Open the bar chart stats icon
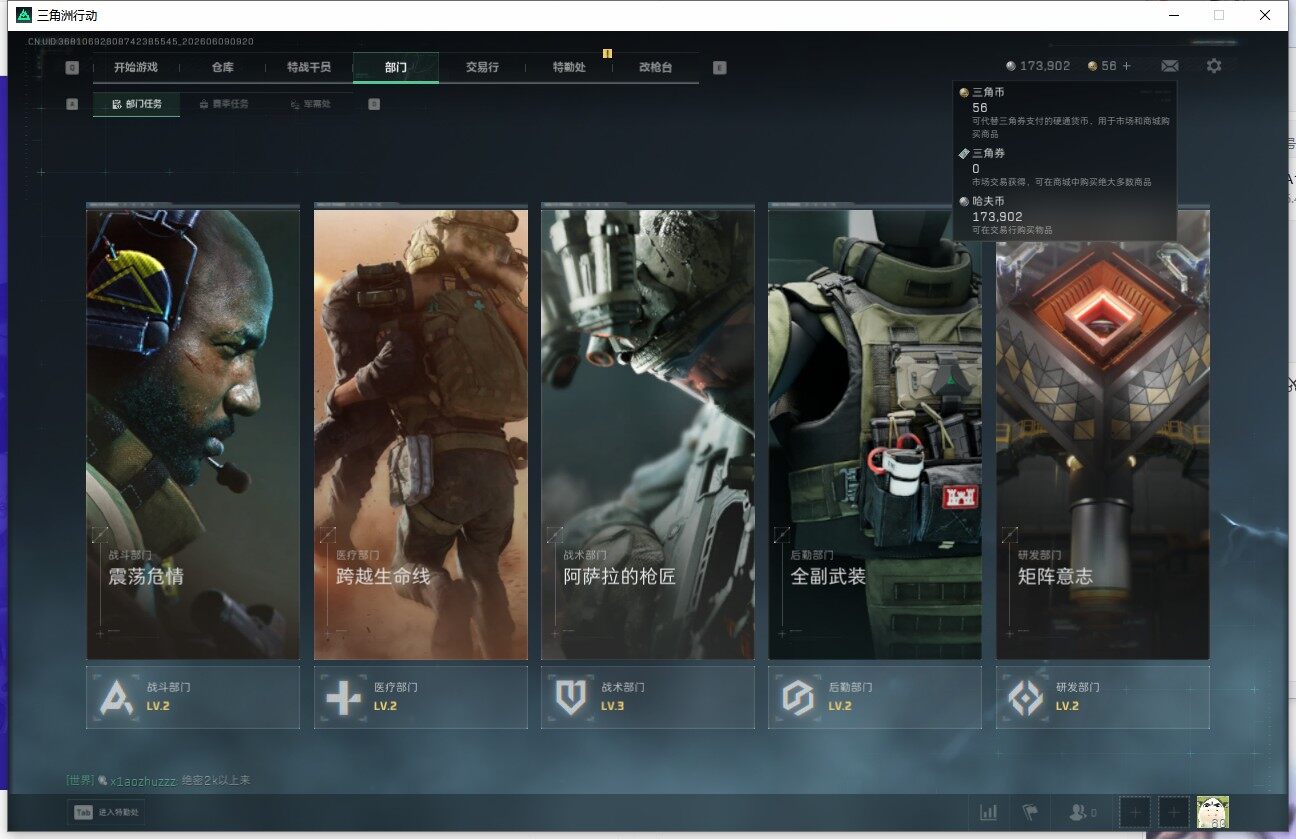Viewport: 1296px width, 839px height. (x=988, y=813)
